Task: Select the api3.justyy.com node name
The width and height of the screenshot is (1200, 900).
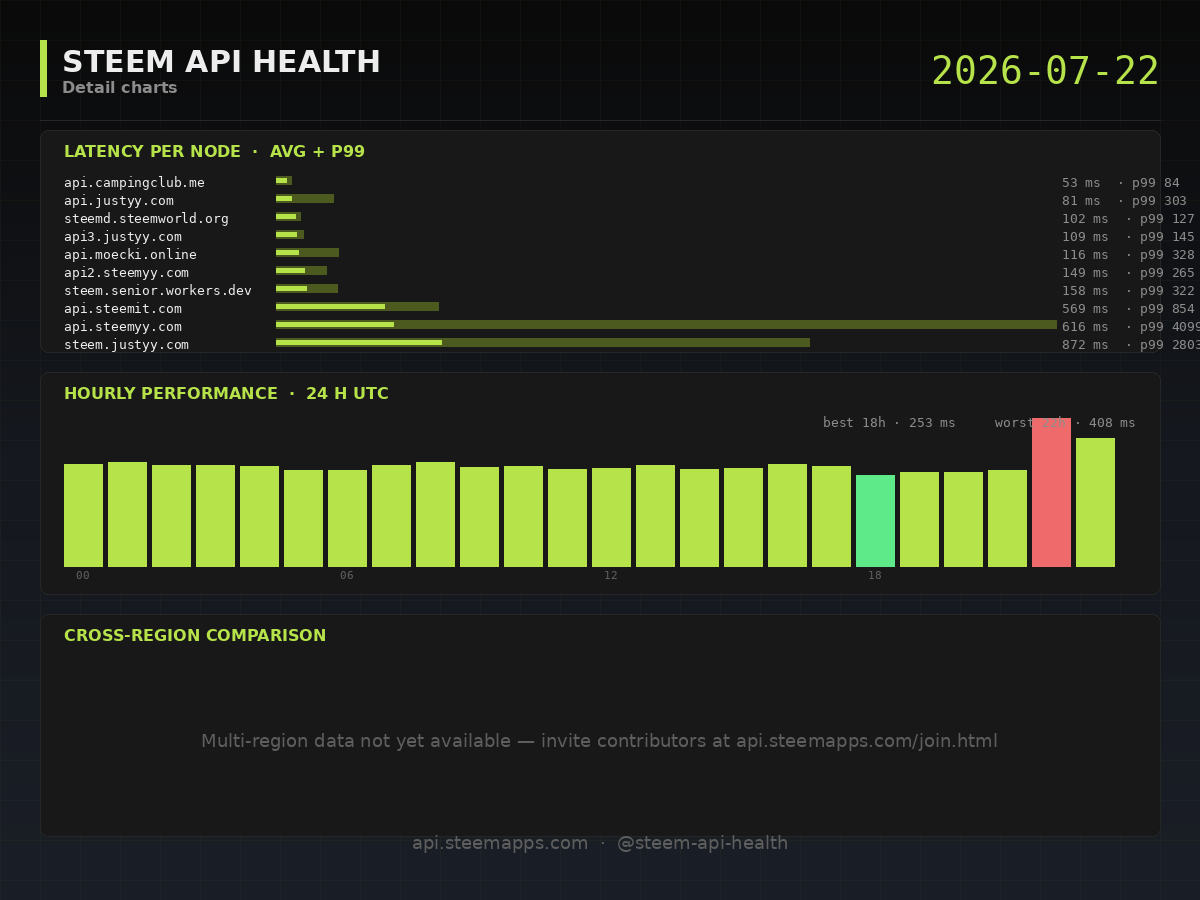Action: [123, 237]
